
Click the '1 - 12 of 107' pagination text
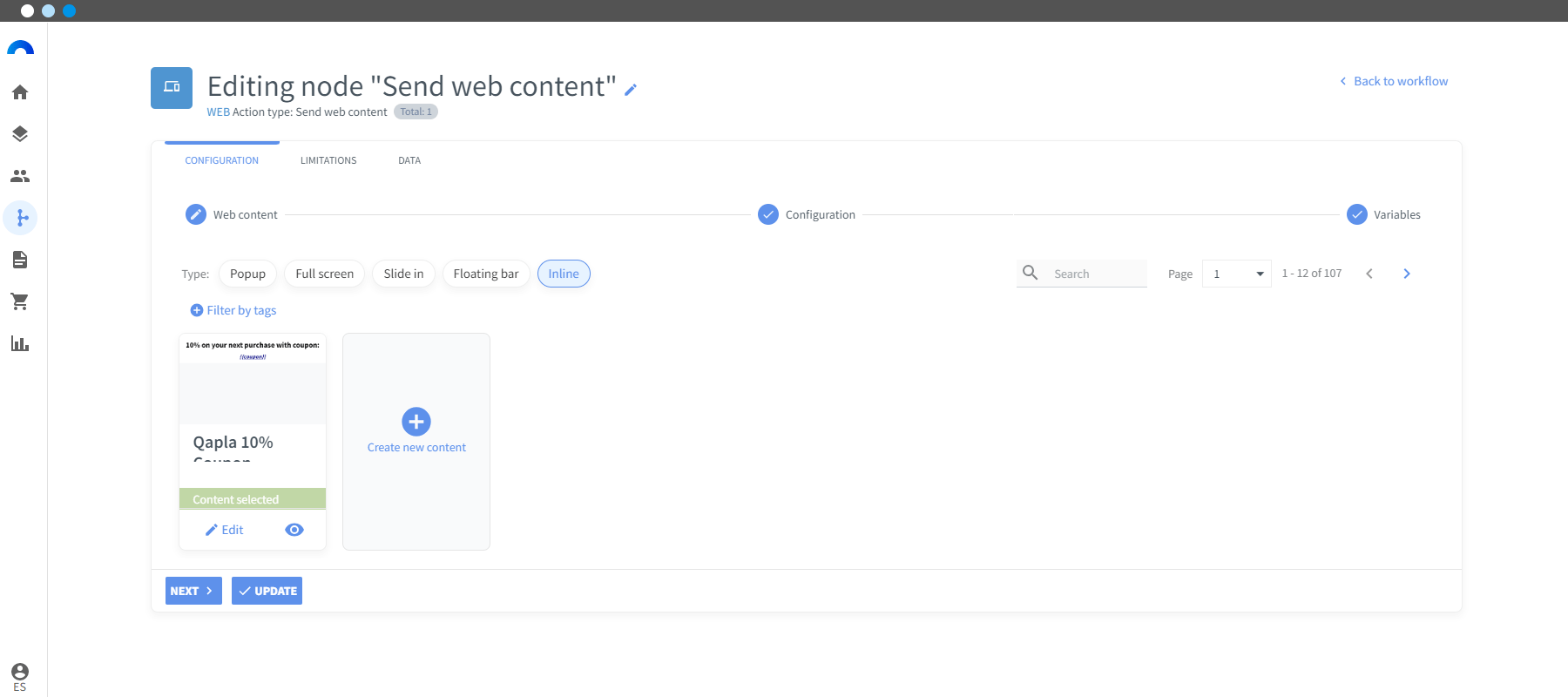(1312, 274)
